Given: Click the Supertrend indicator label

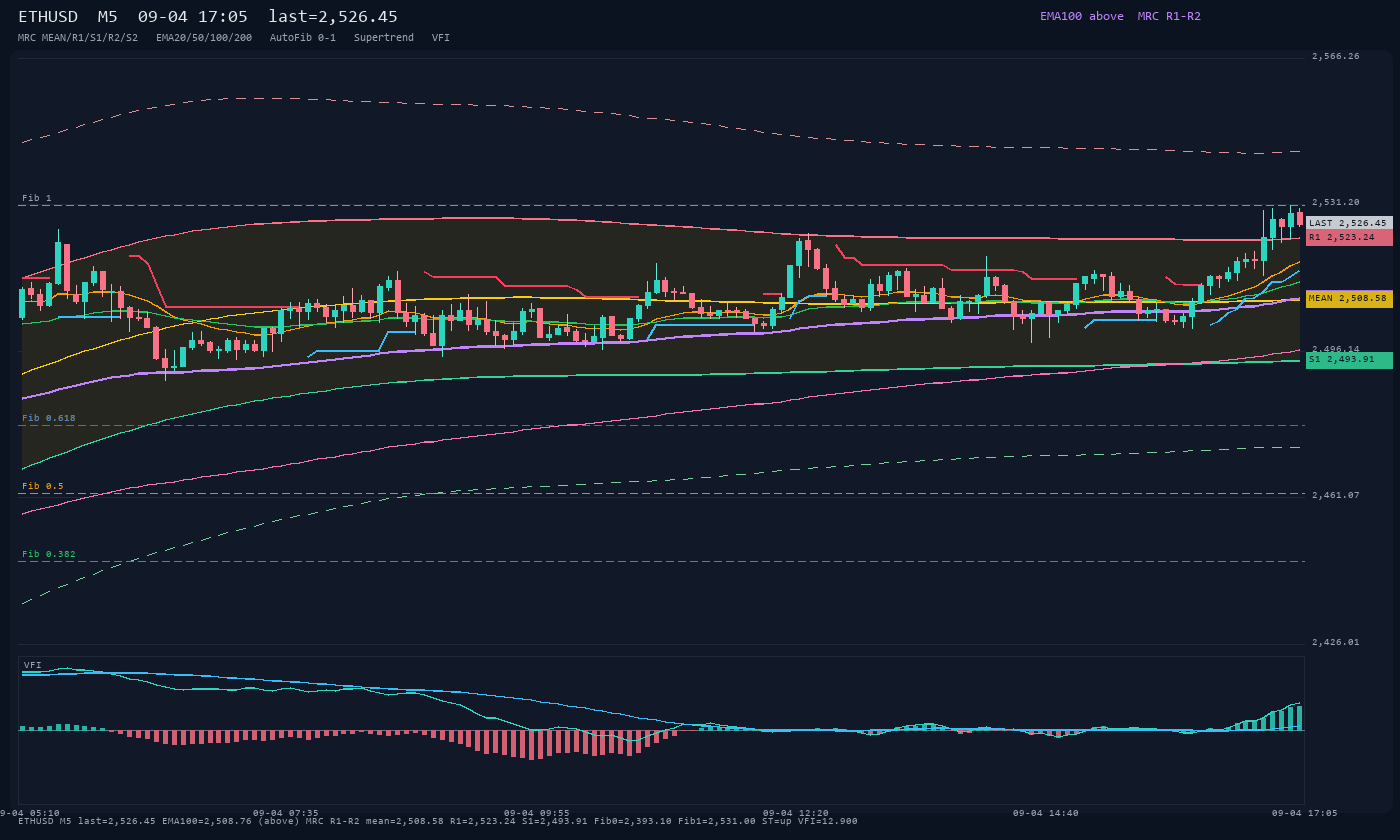Looking at the screenshot, I should [x=384, y=37].
